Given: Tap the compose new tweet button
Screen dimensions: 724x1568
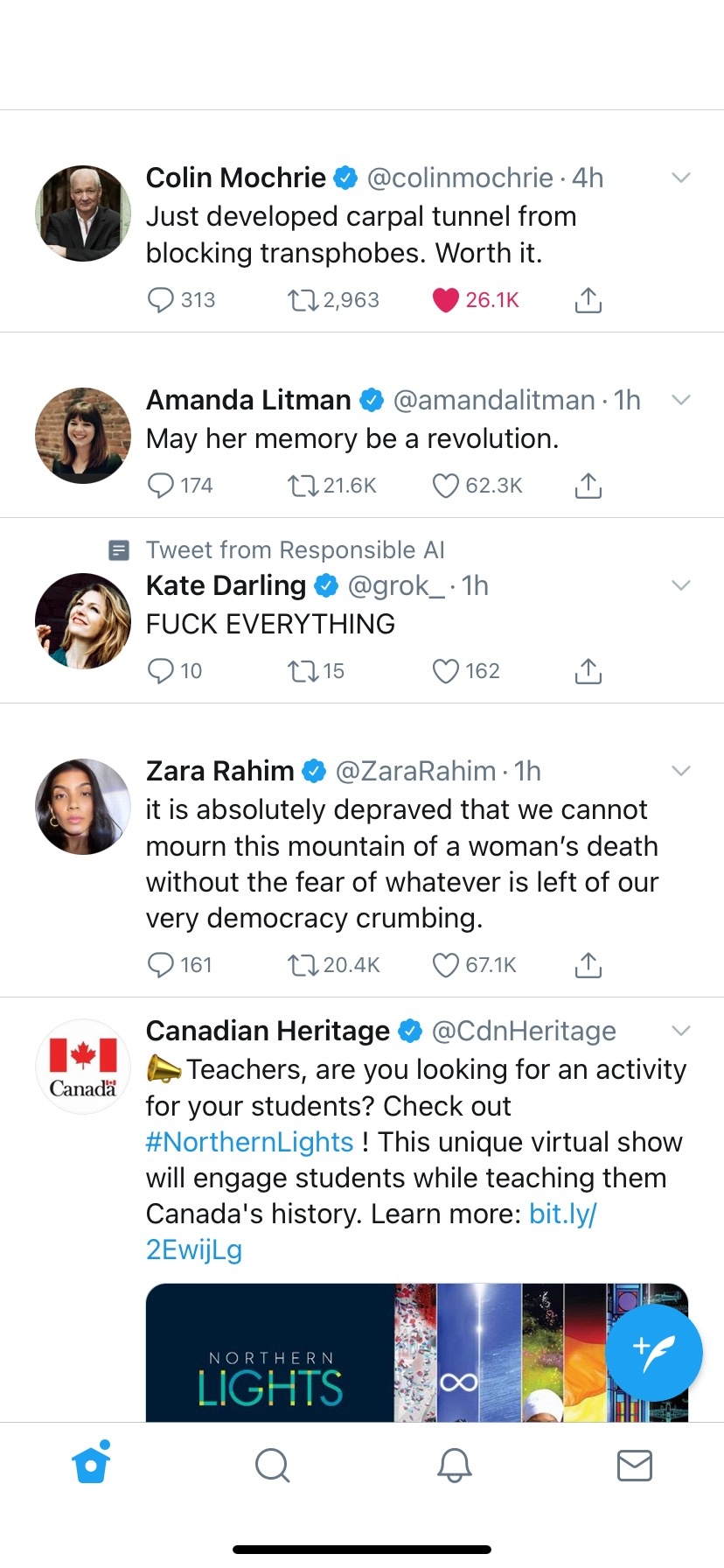Looking at the screenshot, I should (653, 1353).
